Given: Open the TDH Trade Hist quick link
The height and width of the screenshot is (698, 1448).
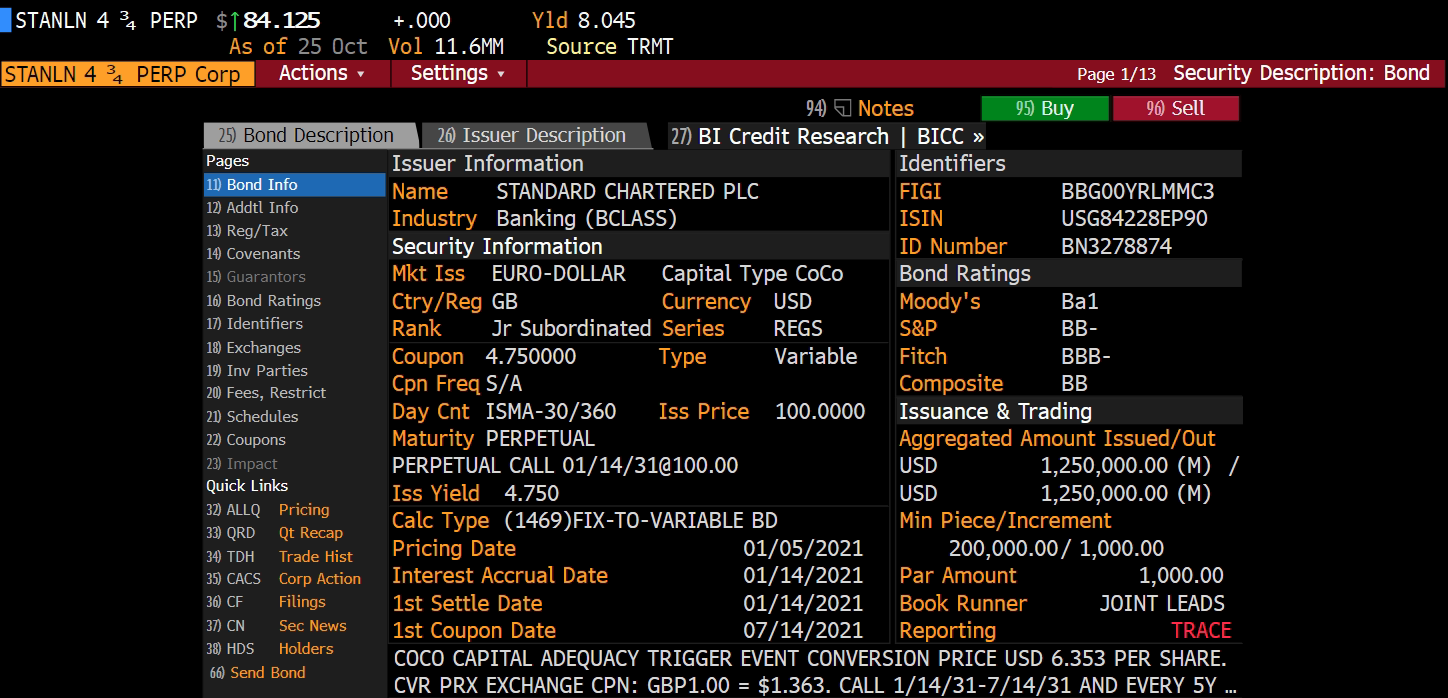Looking at the screenshot, I should [x=279, y=556].
